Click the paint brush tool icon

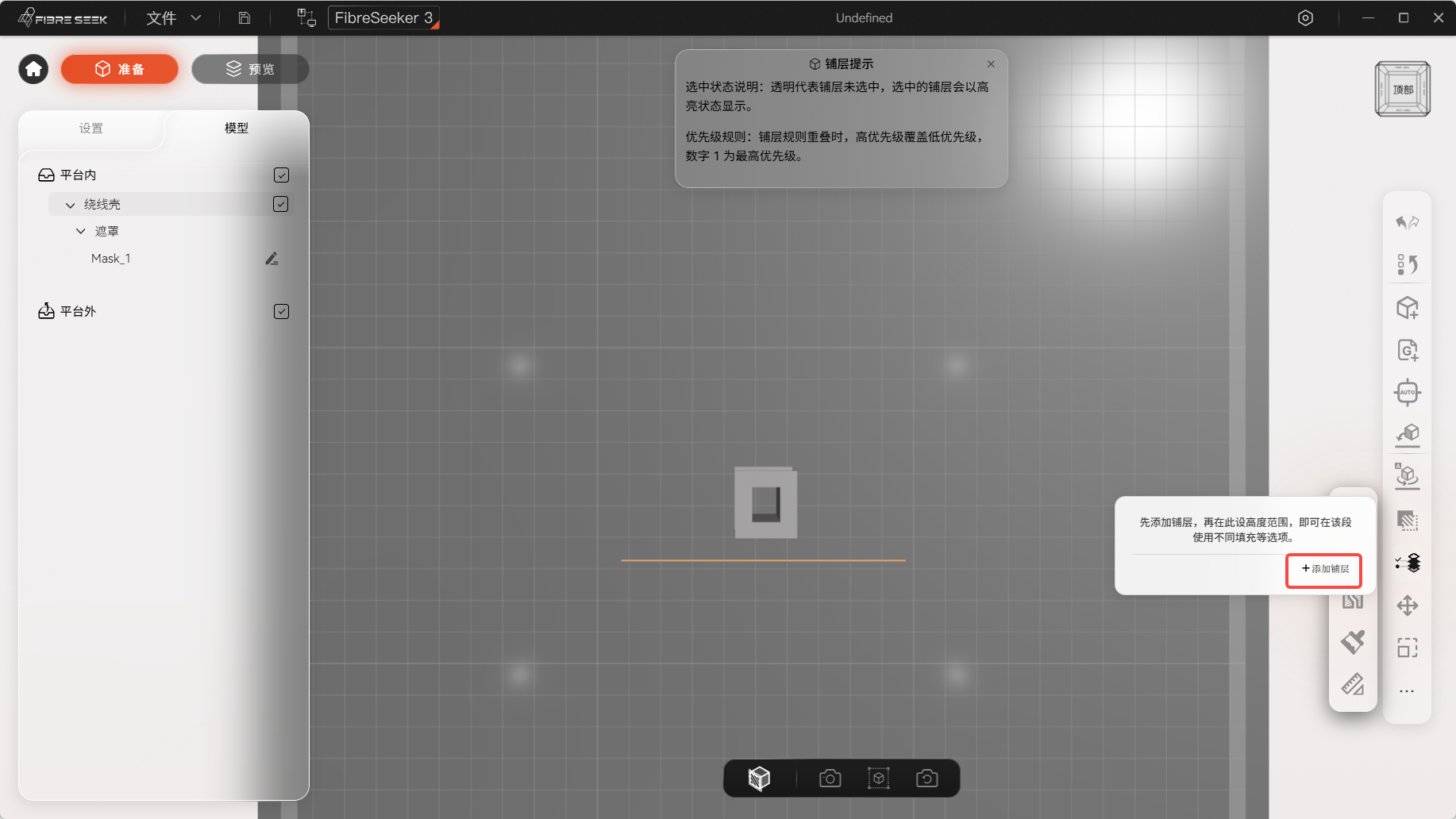(1353, 641)
